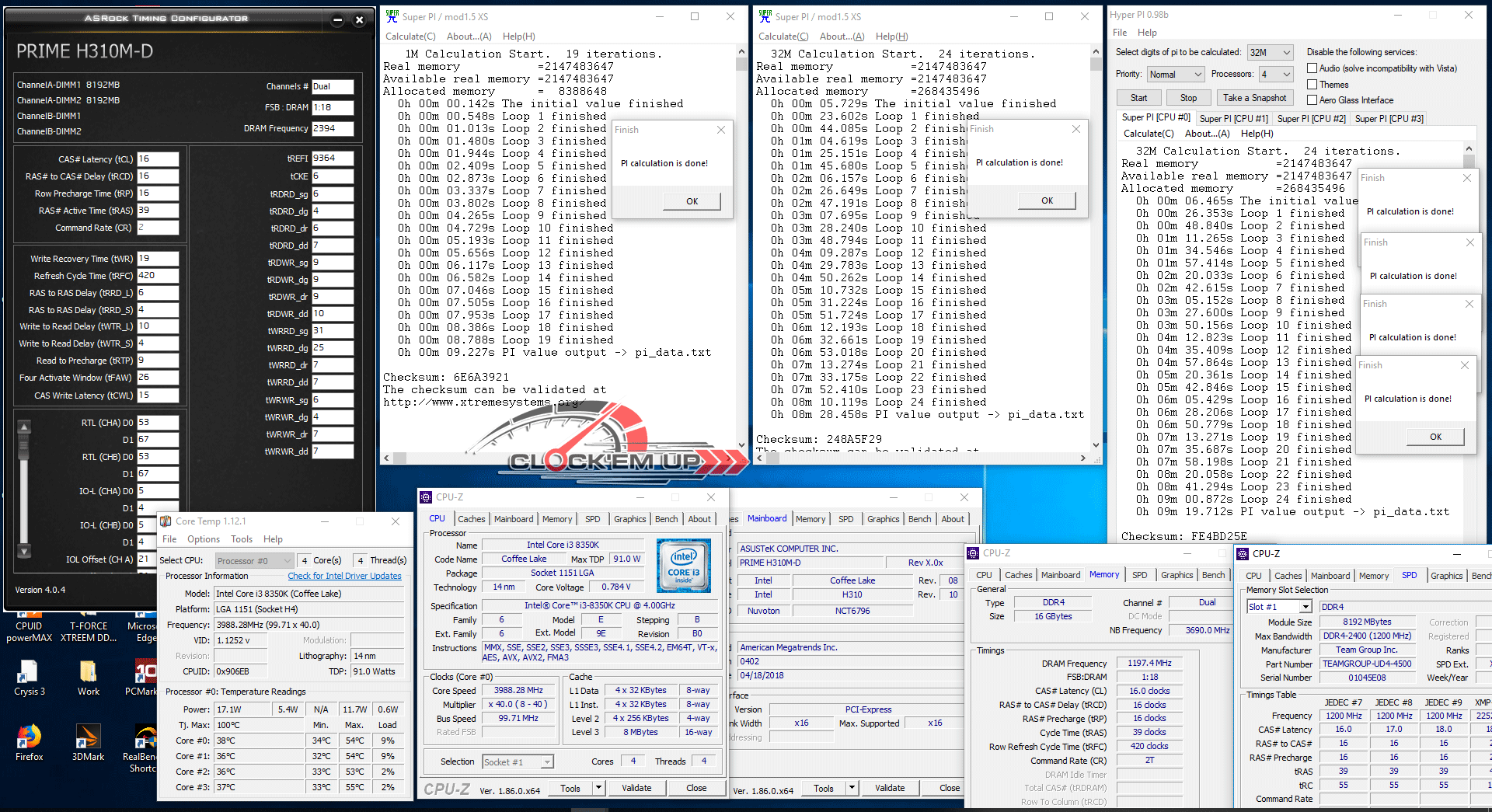Switch to the Super PI [CPU #1] tab
The width and height of the screenshot is (1492, 812).
click(x=1232, y=119)
